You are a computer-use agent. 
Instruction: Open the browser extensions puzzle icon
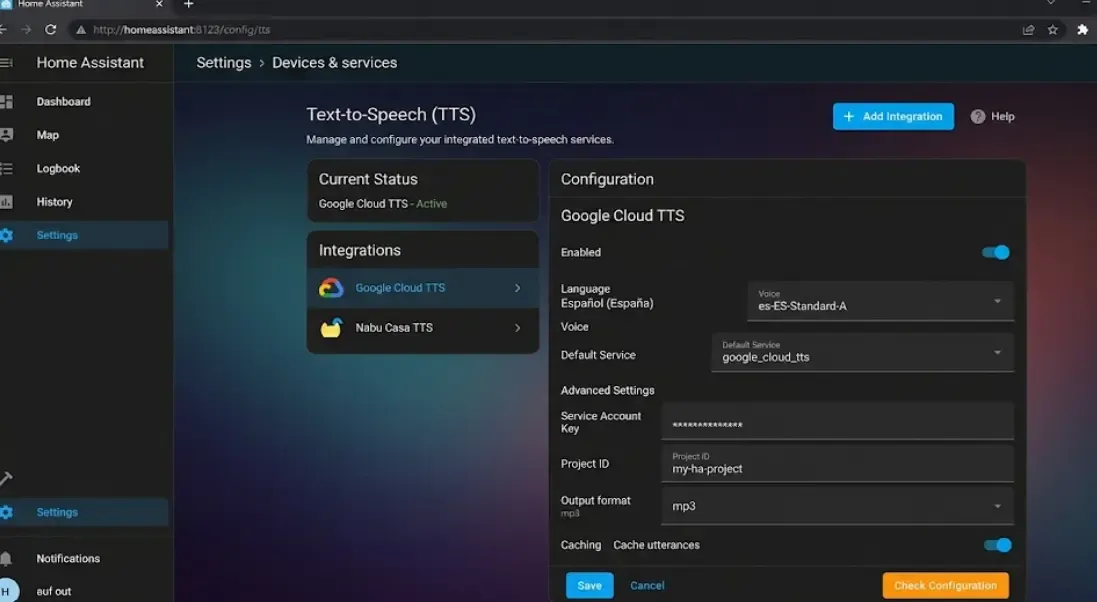tap(1083, 30)
